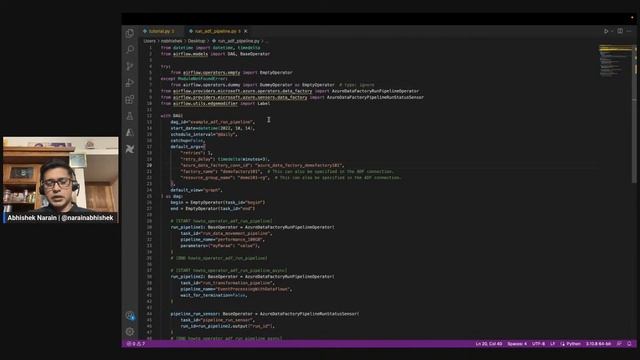Click the pipeline_run_sensor assignment line
Image resolution: width=640 pixels, height=360 pixels.
click(x=265, y=314)
